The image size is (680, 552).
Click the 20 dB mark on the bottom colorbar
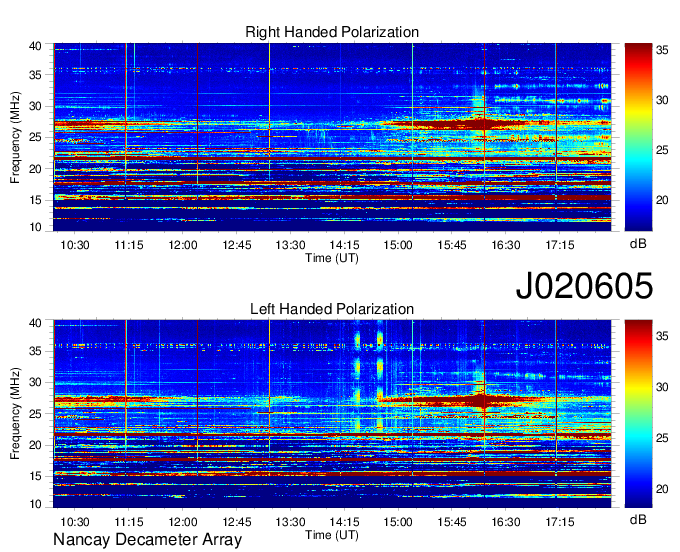661,489
